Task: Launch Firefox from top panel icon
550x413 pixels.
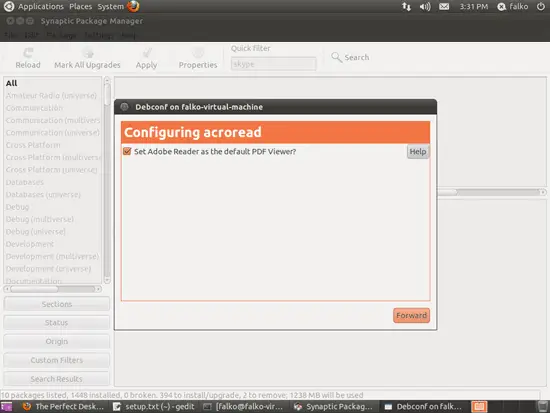Action: click(x=133, y=6)
